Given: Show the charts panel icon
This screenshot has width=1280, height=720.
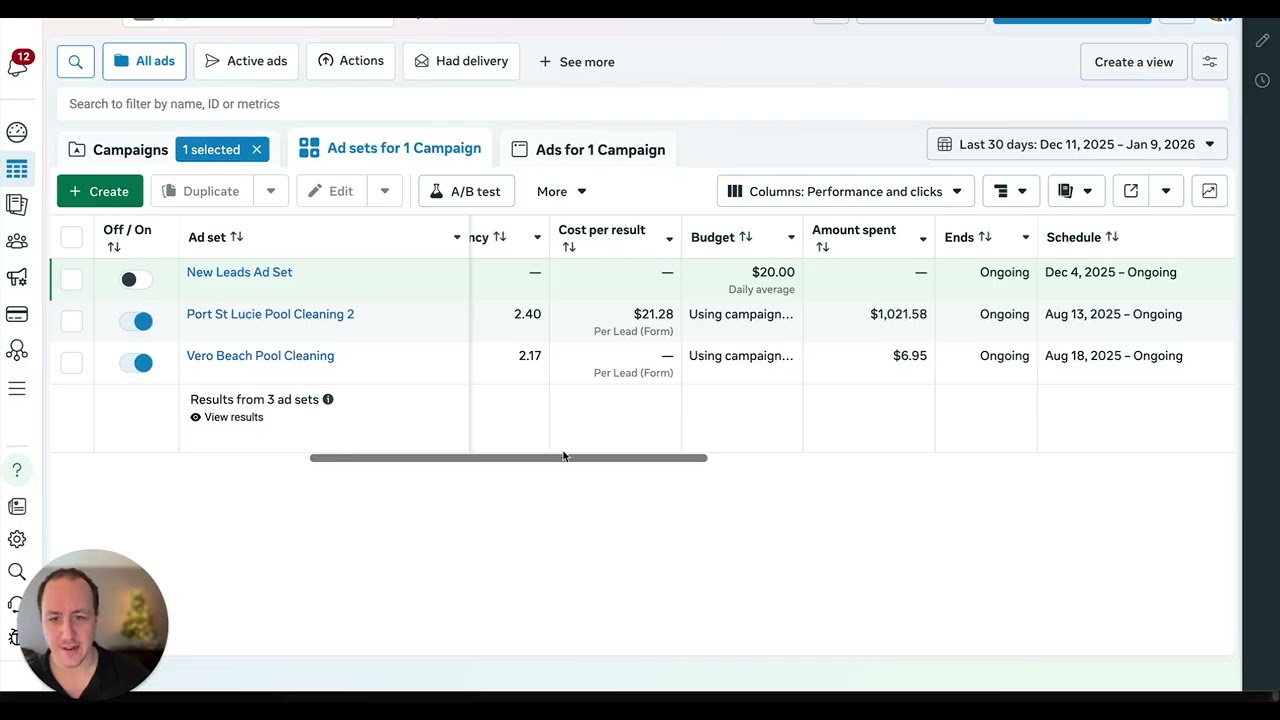Looking at the screenshot, I should pyautogui.click(x=1209, y=191).
